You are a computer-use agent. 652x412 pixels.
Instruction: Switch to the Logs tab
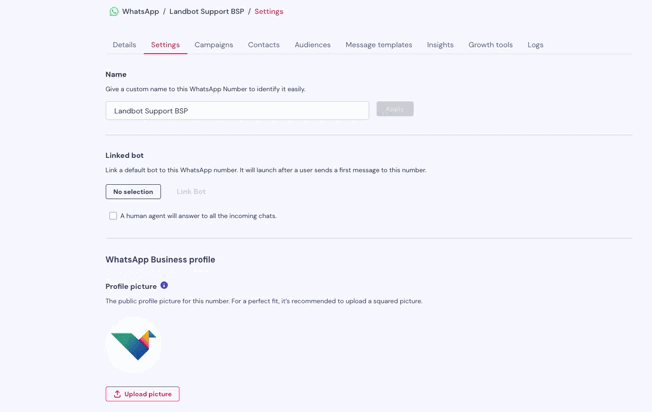pos(536,45)
